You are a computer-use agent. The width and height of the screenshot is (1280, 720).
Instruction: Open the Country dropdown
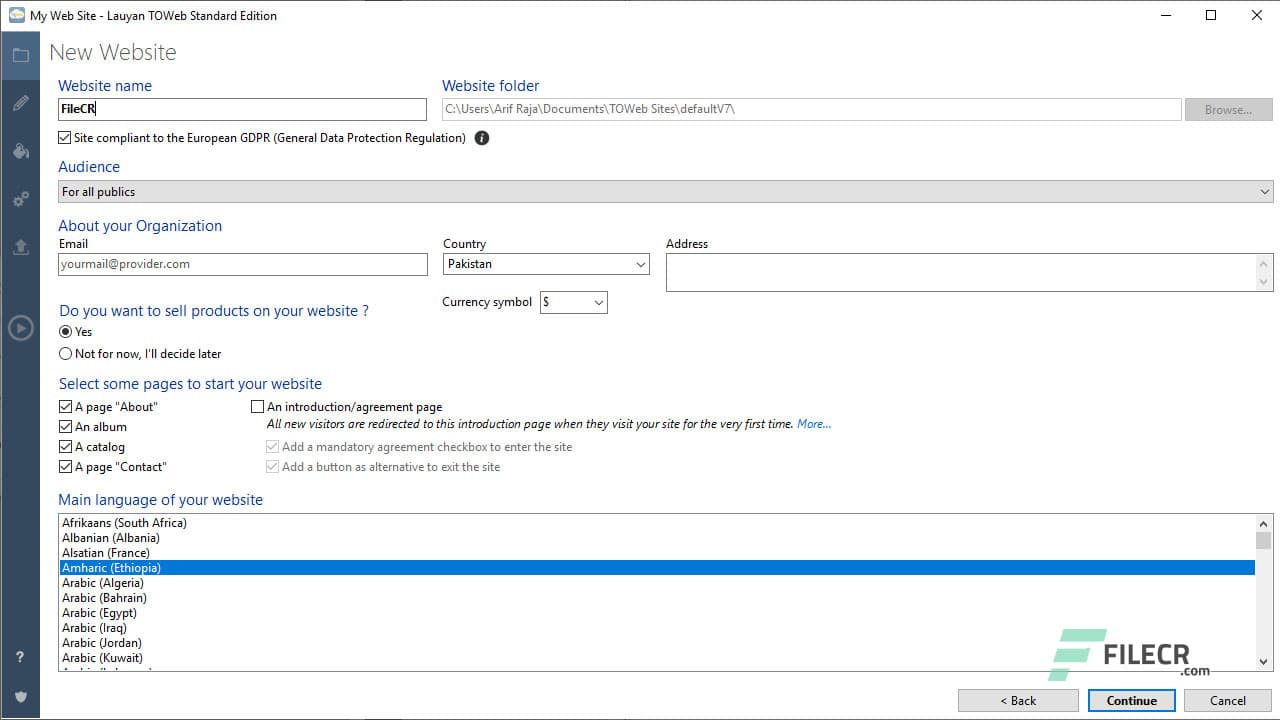[641, 264]
